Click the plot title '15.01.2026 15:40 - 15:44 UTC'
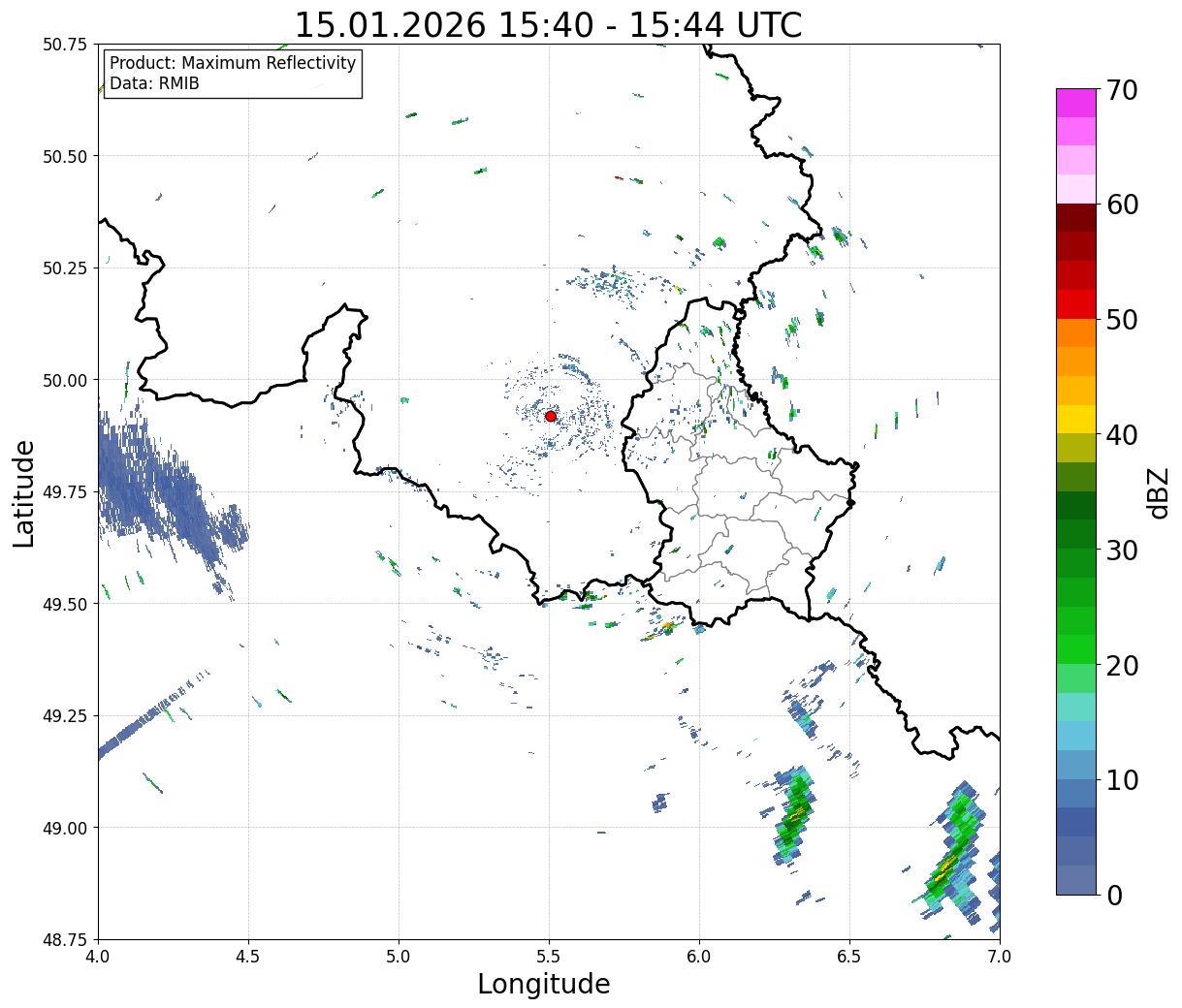The width and height of the screenshot is (1182, 1008). (548, 25)
